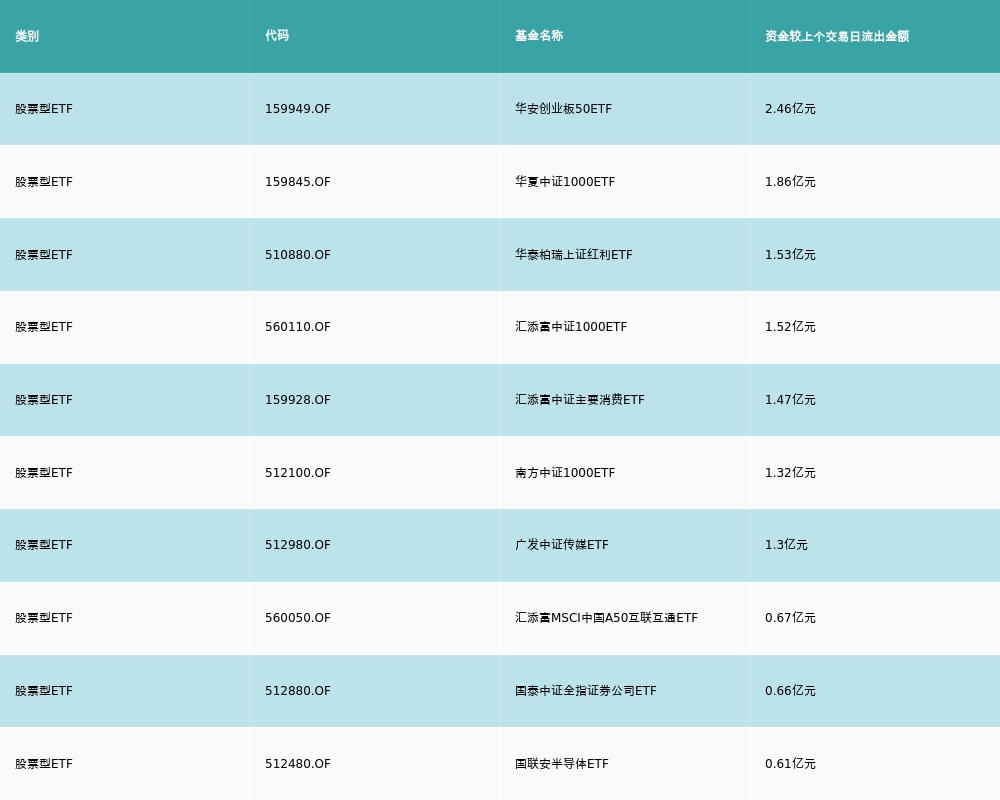This screenshot has width=1000, height=800.
Task: Click 股票型ETF in the 512480.OF row
Action: click(x=44, y=764)
